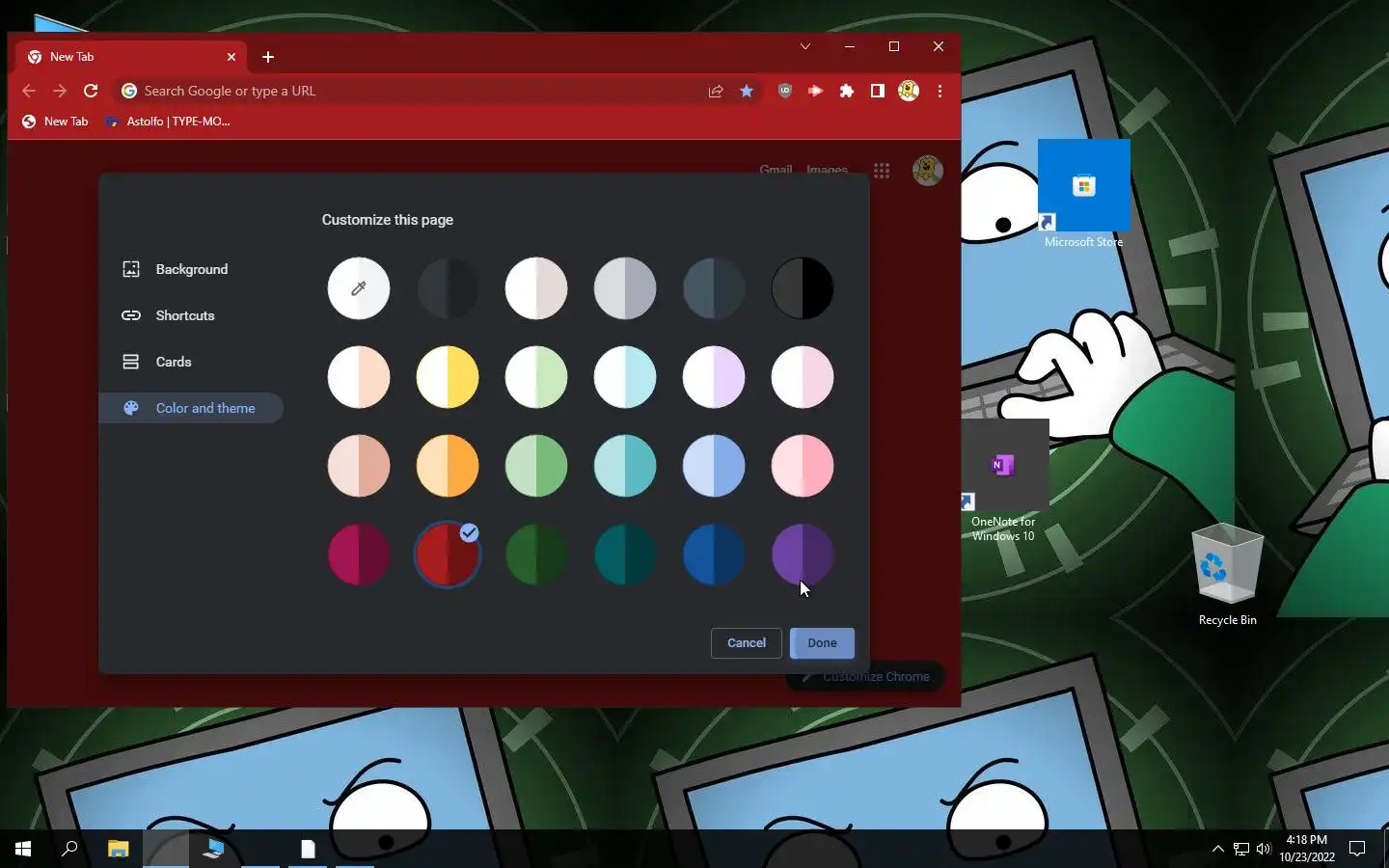The height and width of the screenshot is (868, 1389).
Task: Open the Microsoft Store desktop shortcut
Action: tap(1083, 195)
